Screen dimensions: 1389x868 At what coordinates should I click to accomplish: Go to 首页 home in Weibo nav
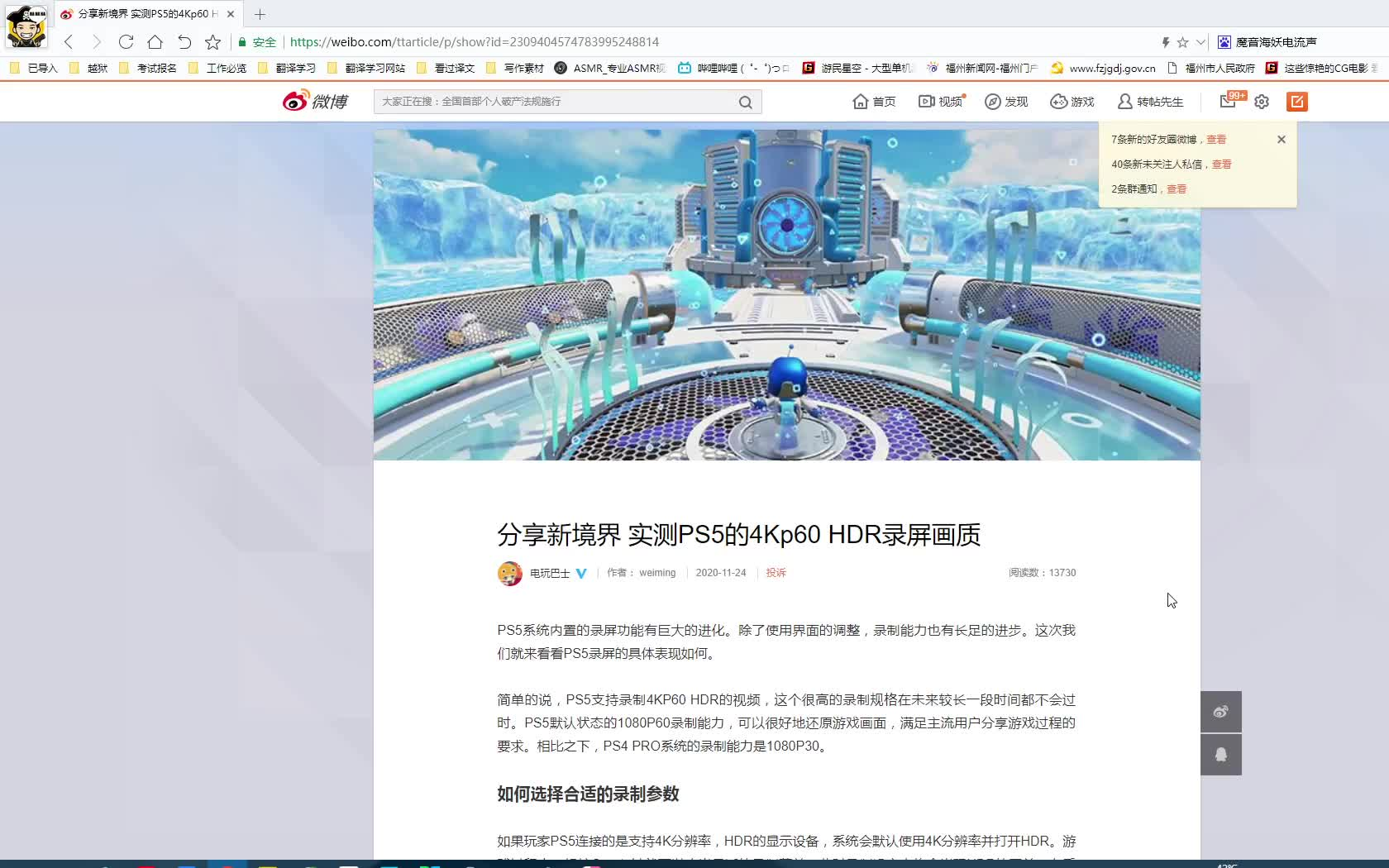click(x=874, y=102)
